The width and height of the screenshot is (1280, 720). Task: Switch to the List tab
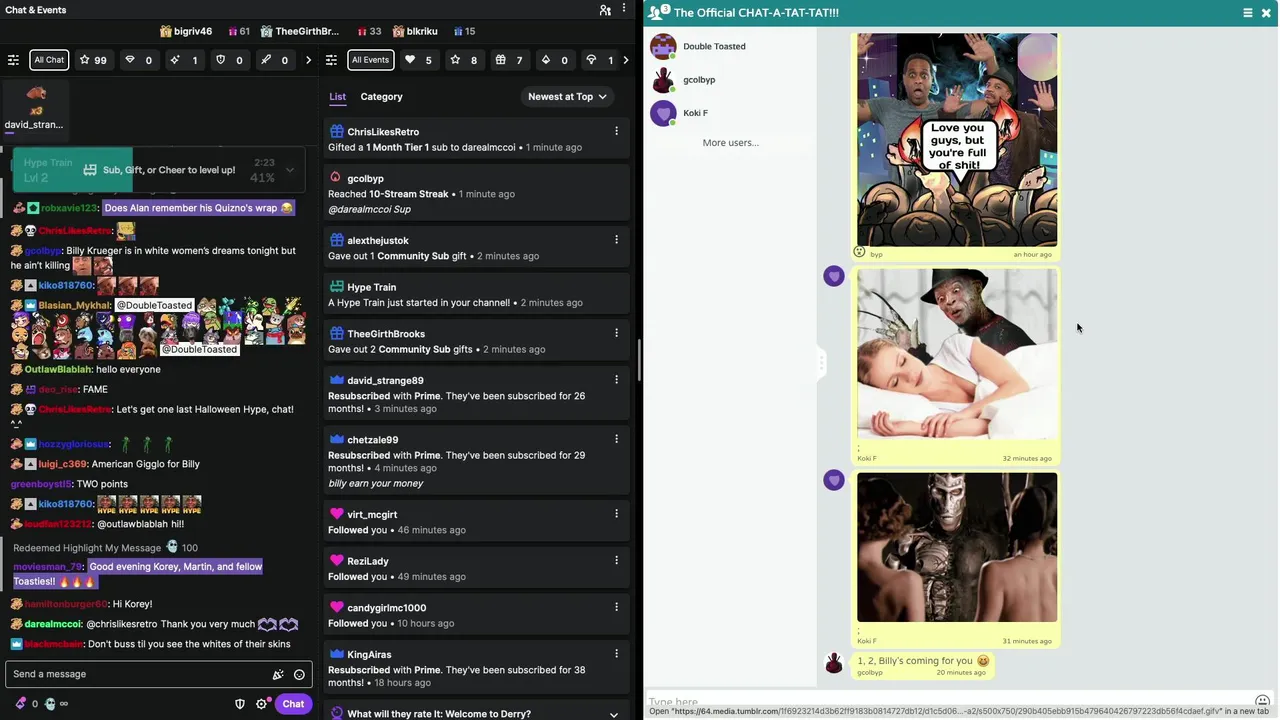[x=338, y=97]
